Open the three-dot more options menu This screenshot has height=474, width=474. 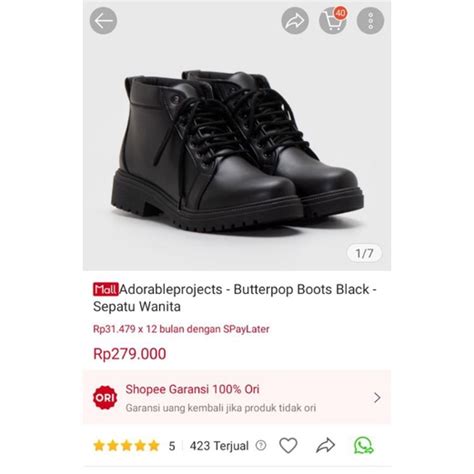pyautogui.click(x=370, y=21)
